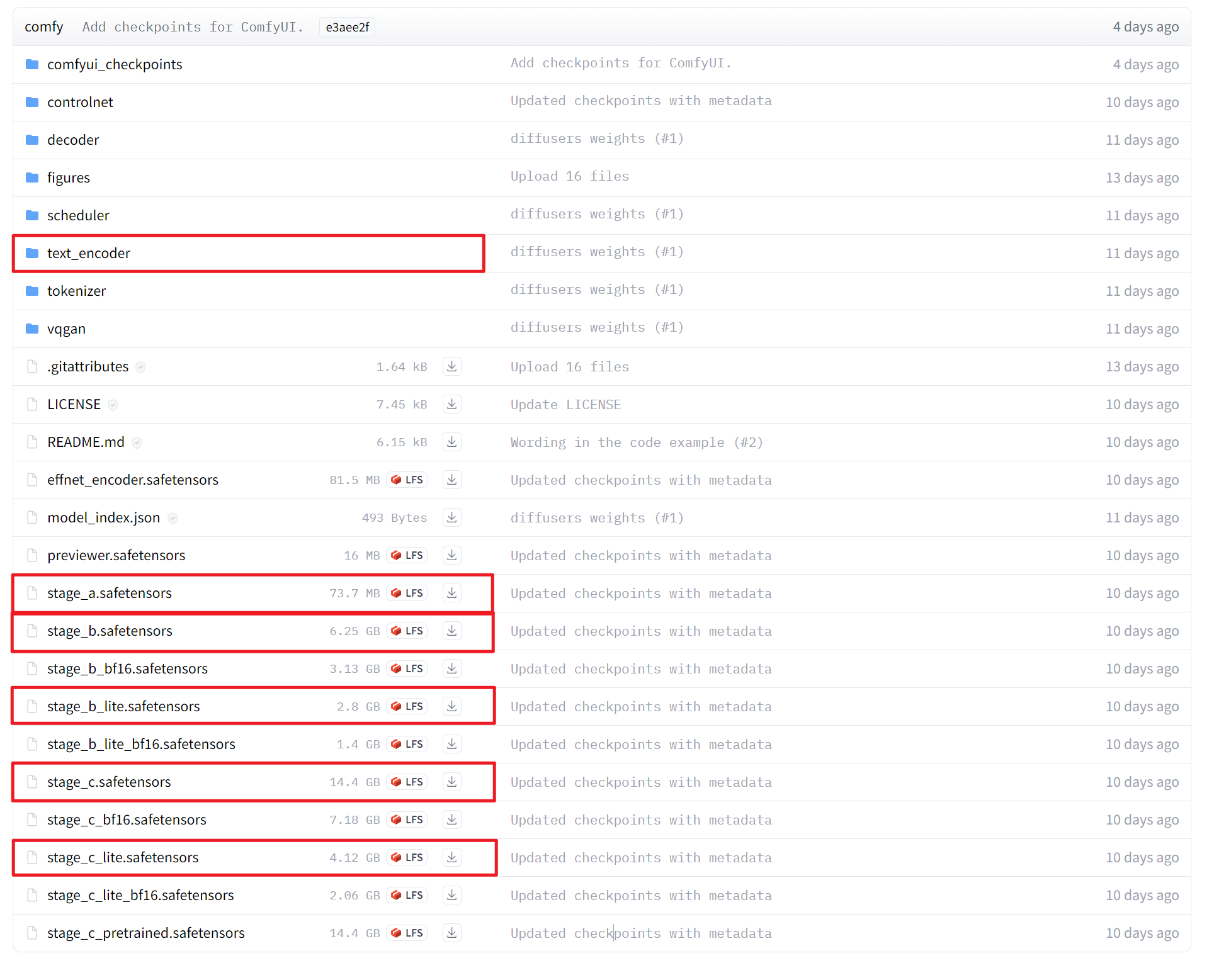This screenshot has width=1214, height=980.
Task: Open 'Wording in the code example (#2)' commit
Action: click(637, 442)
